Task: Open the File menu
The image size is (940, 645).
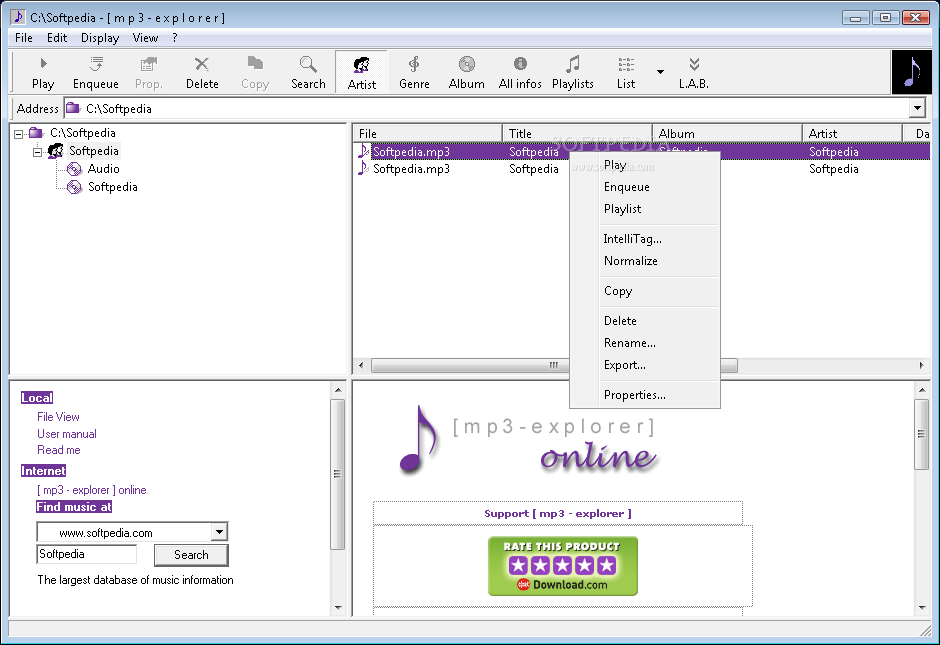Action: (24, 38)
